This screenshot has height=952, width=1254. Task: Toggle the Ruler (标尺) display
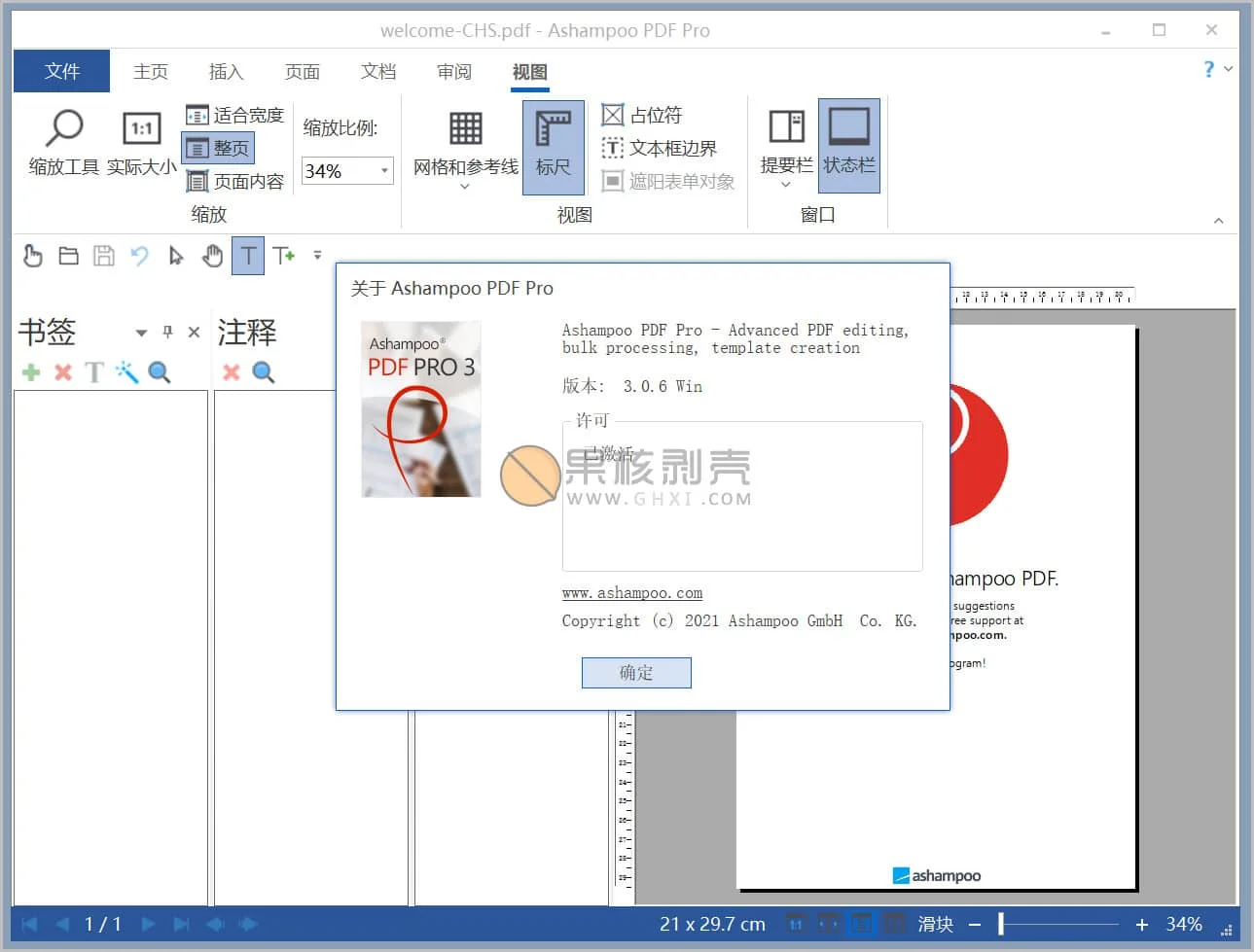[553, 142]
